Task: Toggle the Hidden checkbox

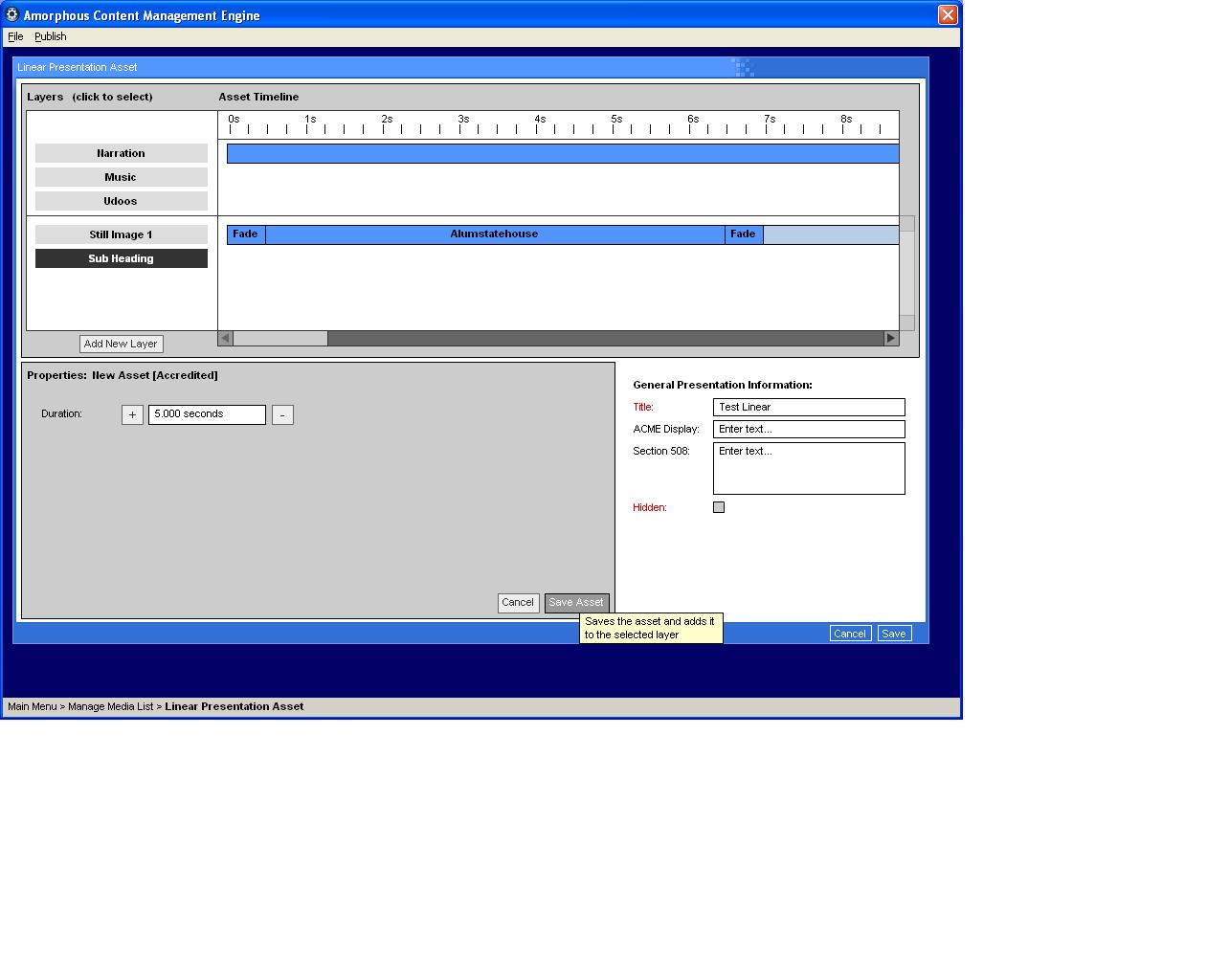Action: [719, 507]
